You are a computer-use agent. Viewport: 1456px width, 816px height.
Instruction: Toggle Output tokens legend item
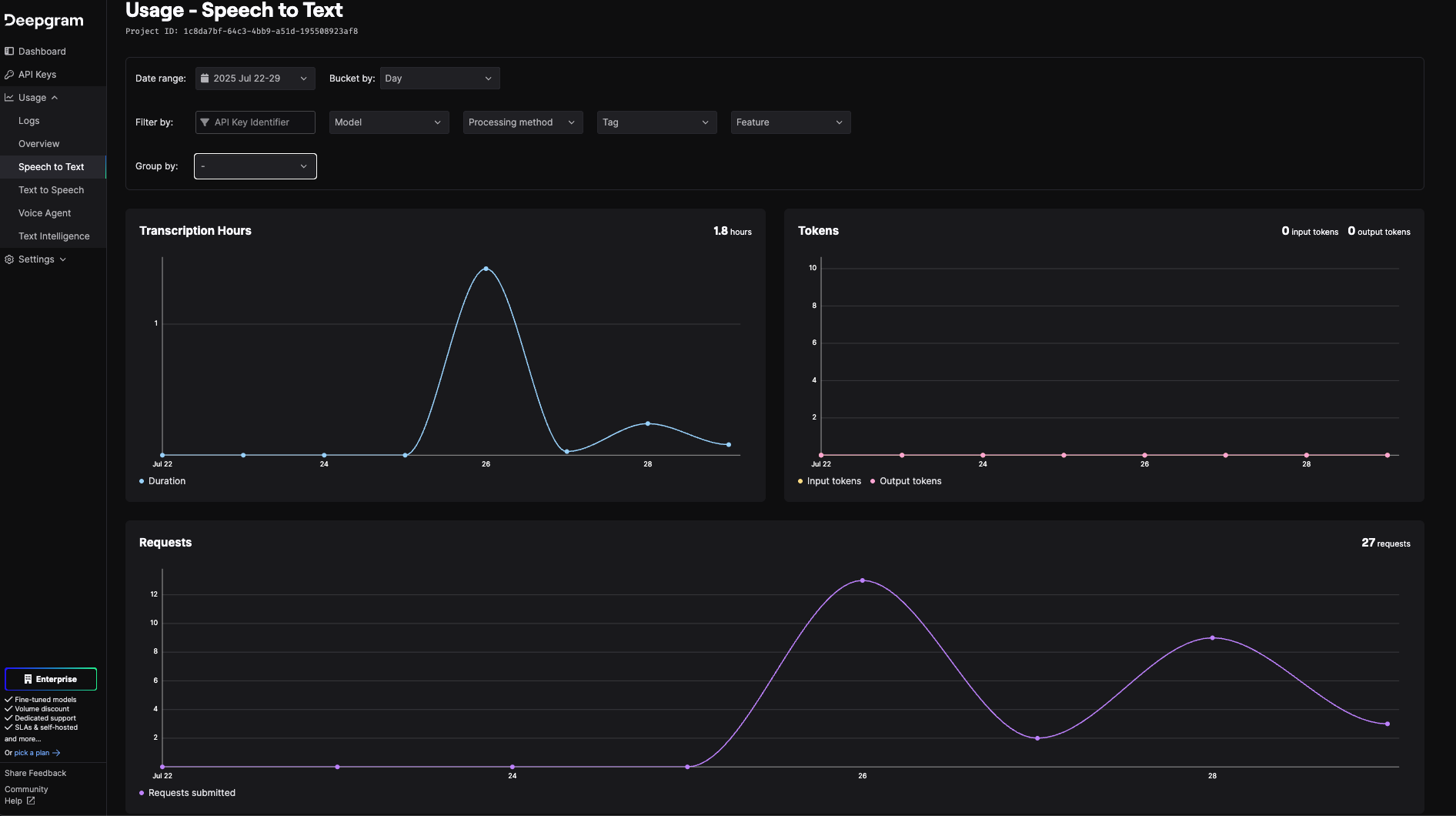tap(906, 481)
